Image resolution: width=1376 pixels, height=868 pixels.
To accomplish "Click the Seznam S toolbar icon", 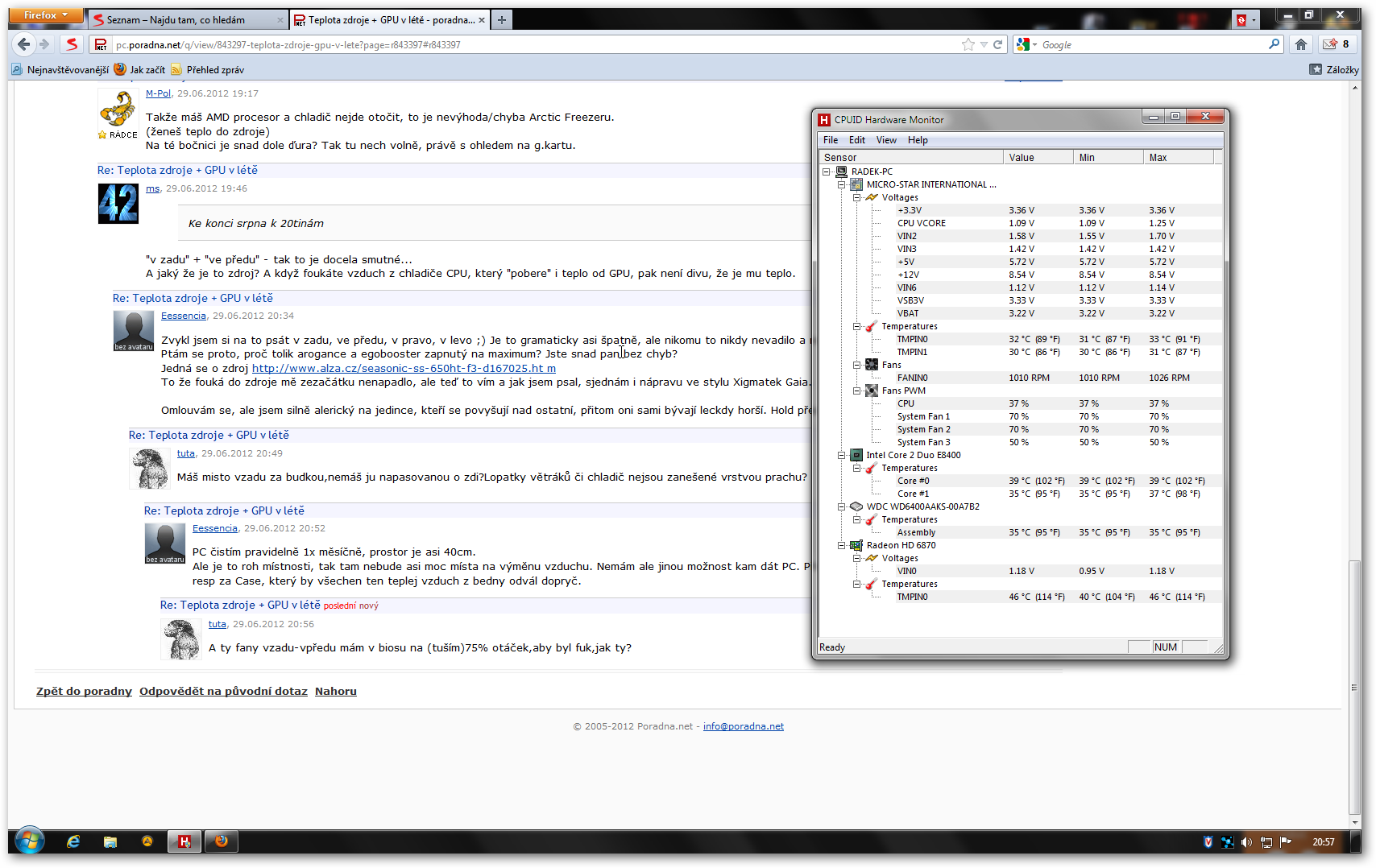I will tap(73, 44).
